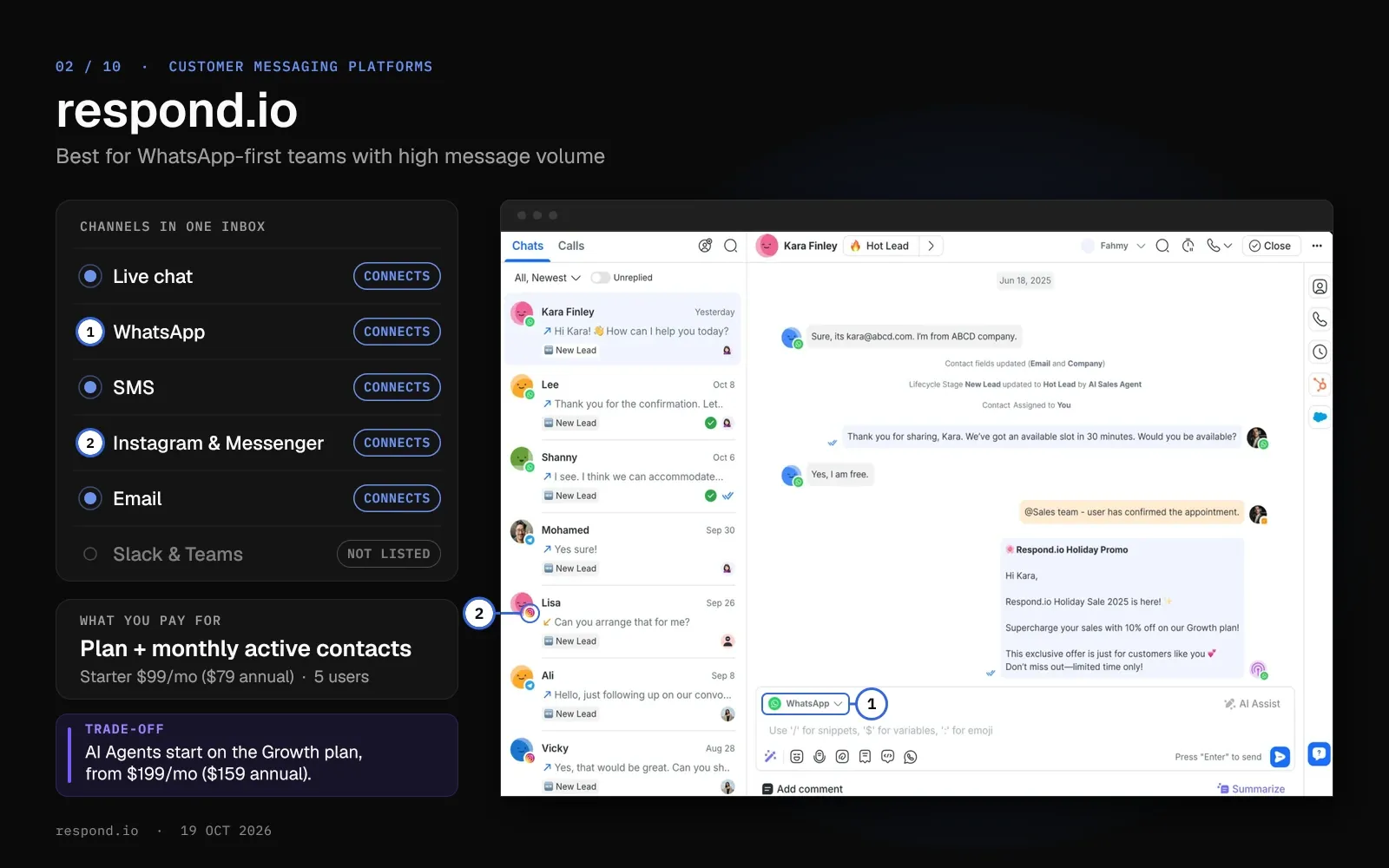Click into the message composer text field
The height and width of the screenshot is (868, 1389).
coord(1024,731)
